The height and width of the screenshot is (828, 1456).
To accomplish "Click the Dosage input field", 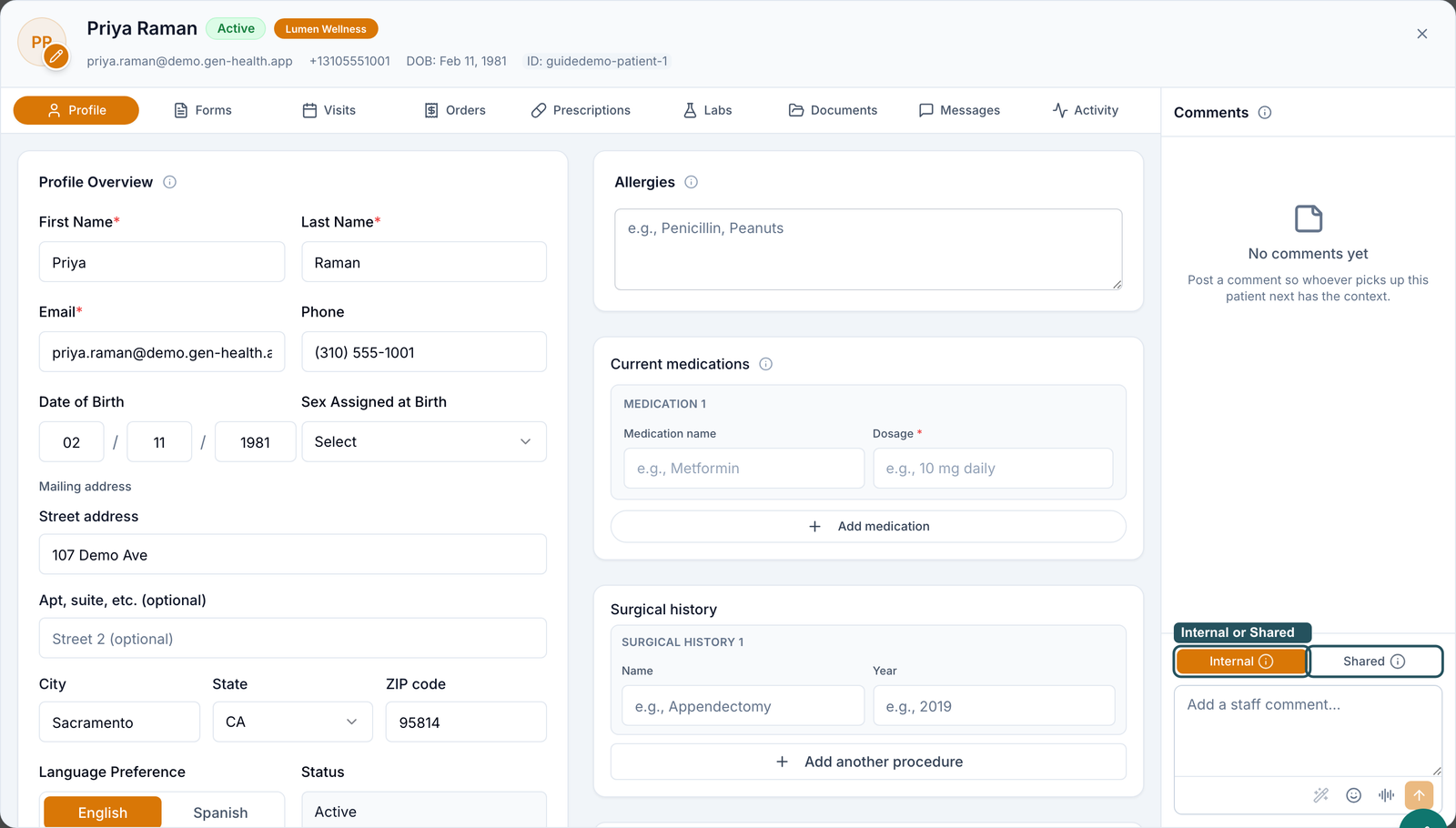I will 993,469.
